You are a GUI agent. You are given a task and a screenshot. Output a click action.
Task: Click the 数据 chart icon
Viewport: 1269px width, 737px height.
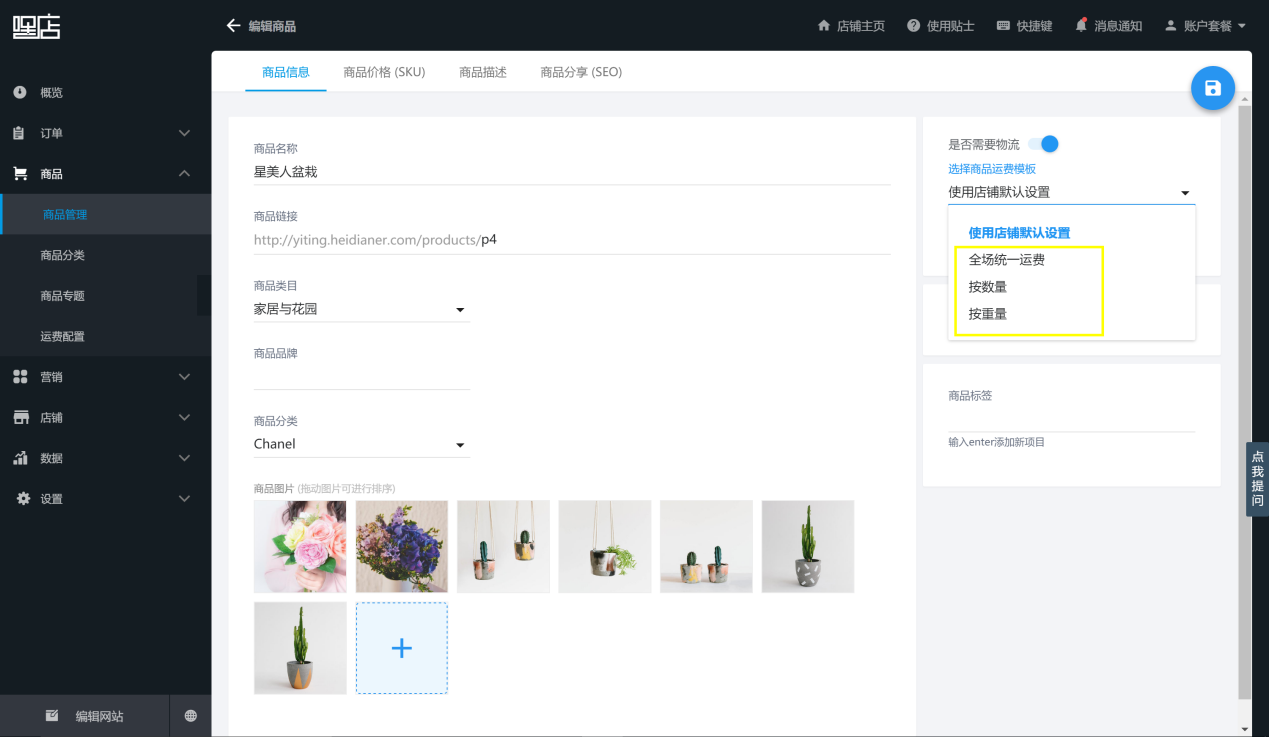click(20, 458)
